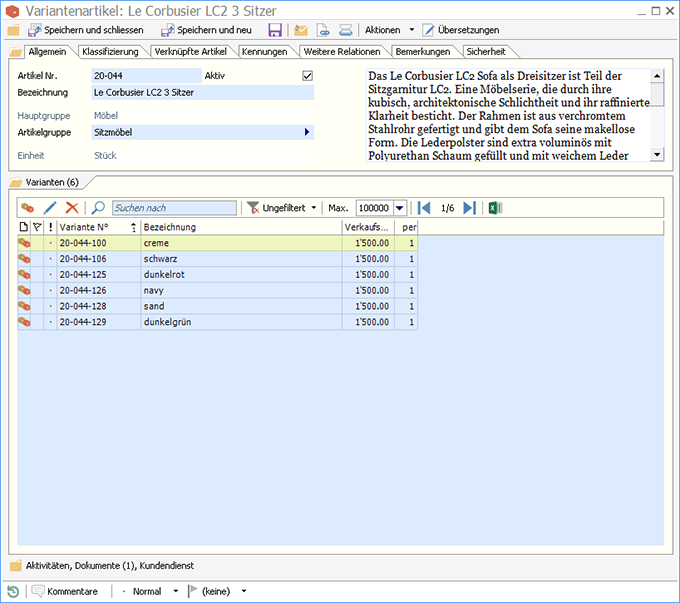Switch to the Klassifizierung tab

click(110, 52)
